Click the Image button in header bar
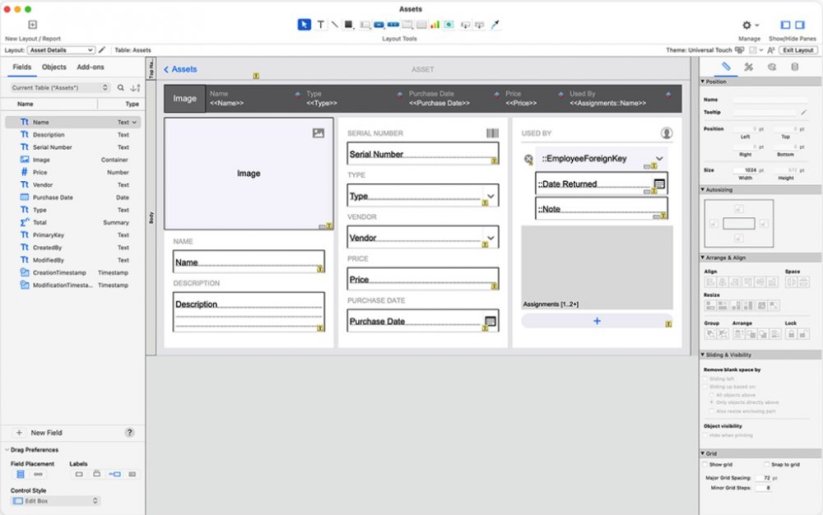823x515 pixels. tap(185, 98)
